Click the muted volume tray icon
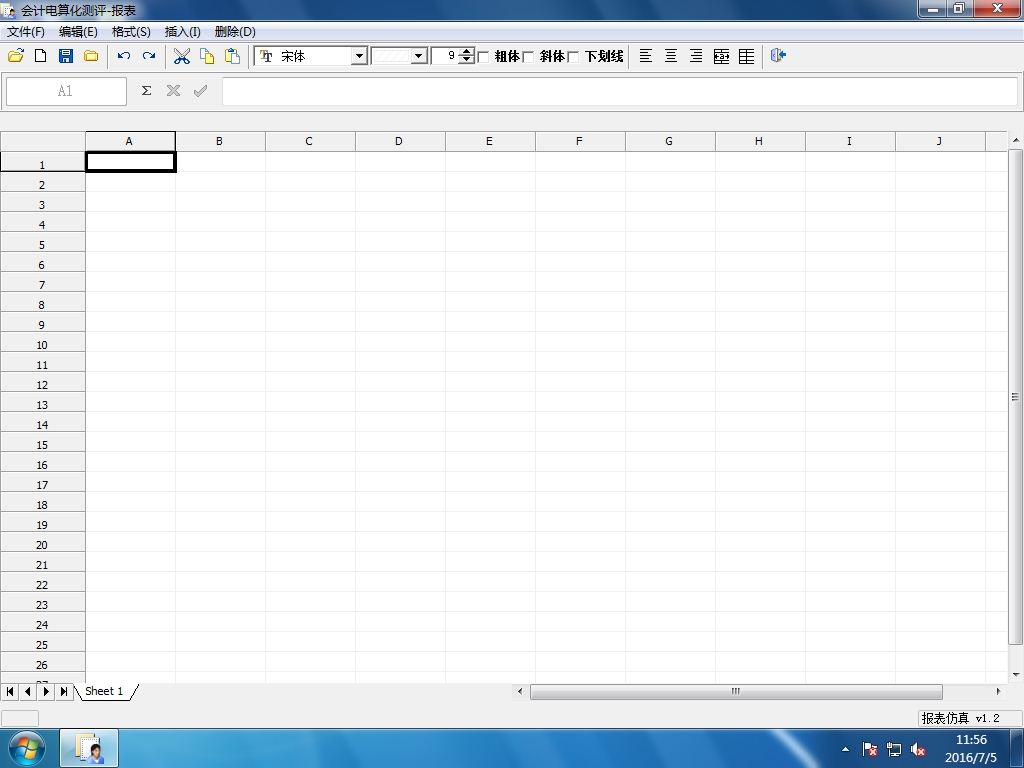 918,750
